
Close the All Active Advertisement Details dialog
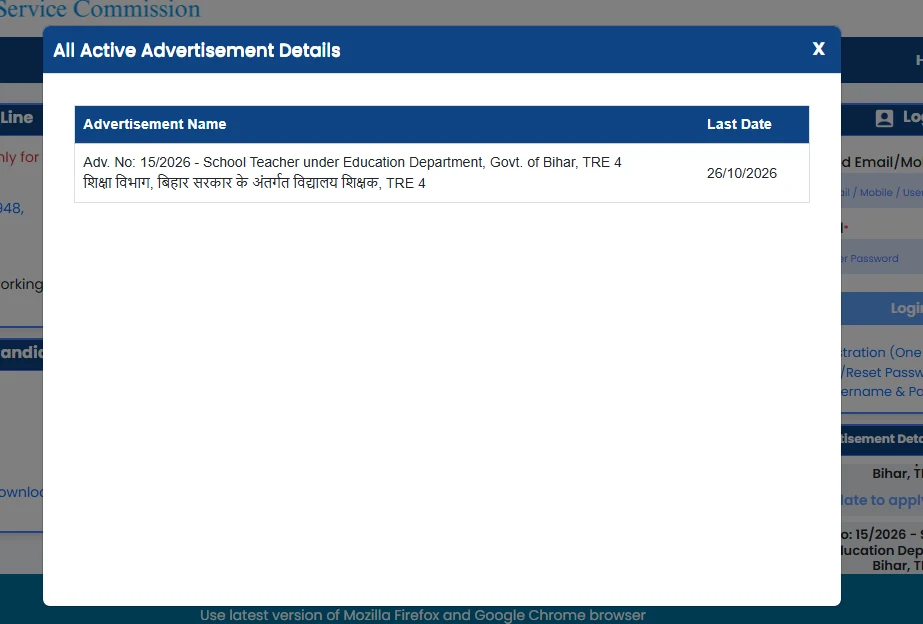818,49
